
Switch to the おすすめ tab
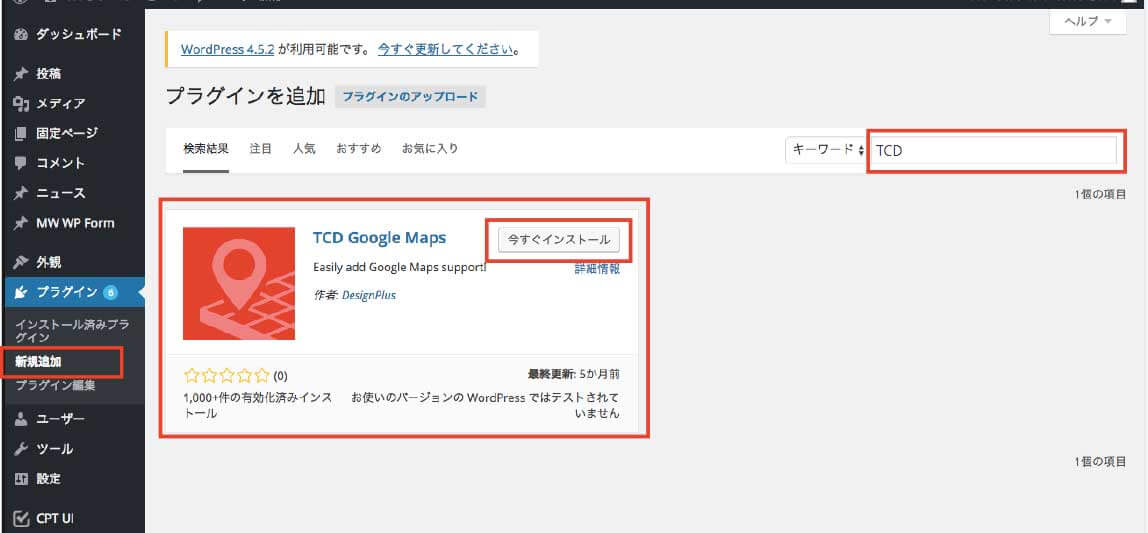coord(359,149)
